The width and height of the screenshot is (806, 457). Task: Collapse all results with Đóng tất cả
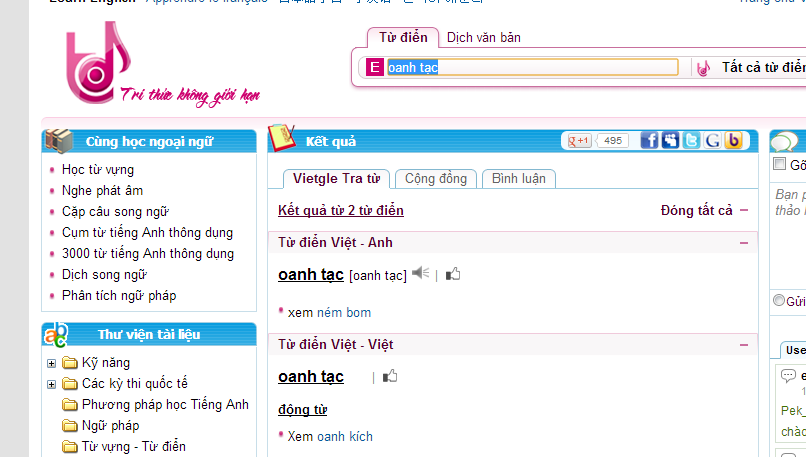(x=705, y=210)
